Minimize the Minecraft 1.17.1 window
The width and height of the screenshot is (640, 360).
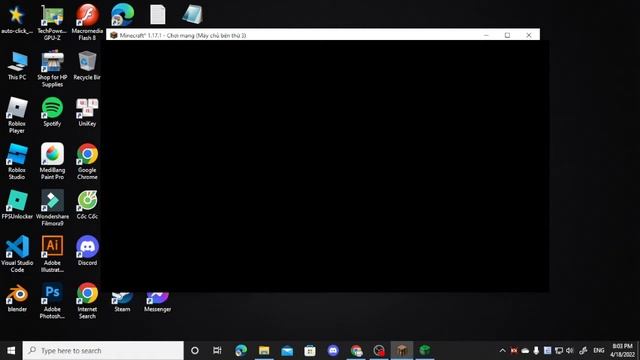click(486, 35)
